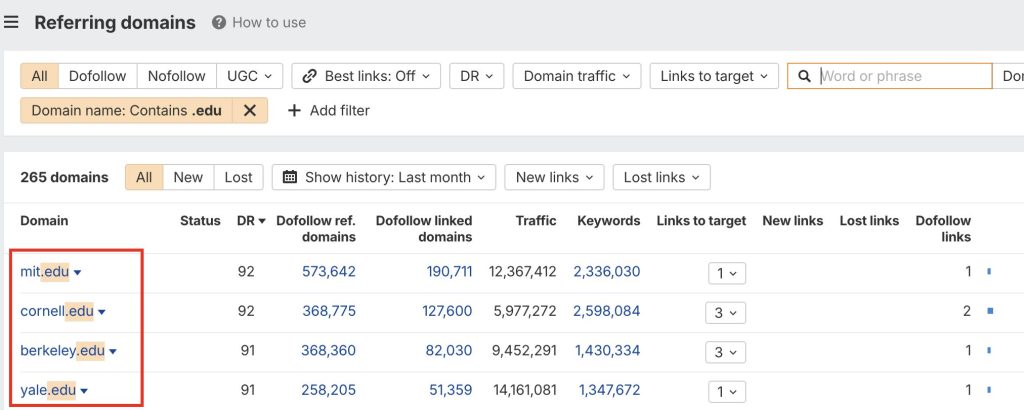Click the 12,367,412 traffic value
1024x410 pixels.
pos(522,272)
